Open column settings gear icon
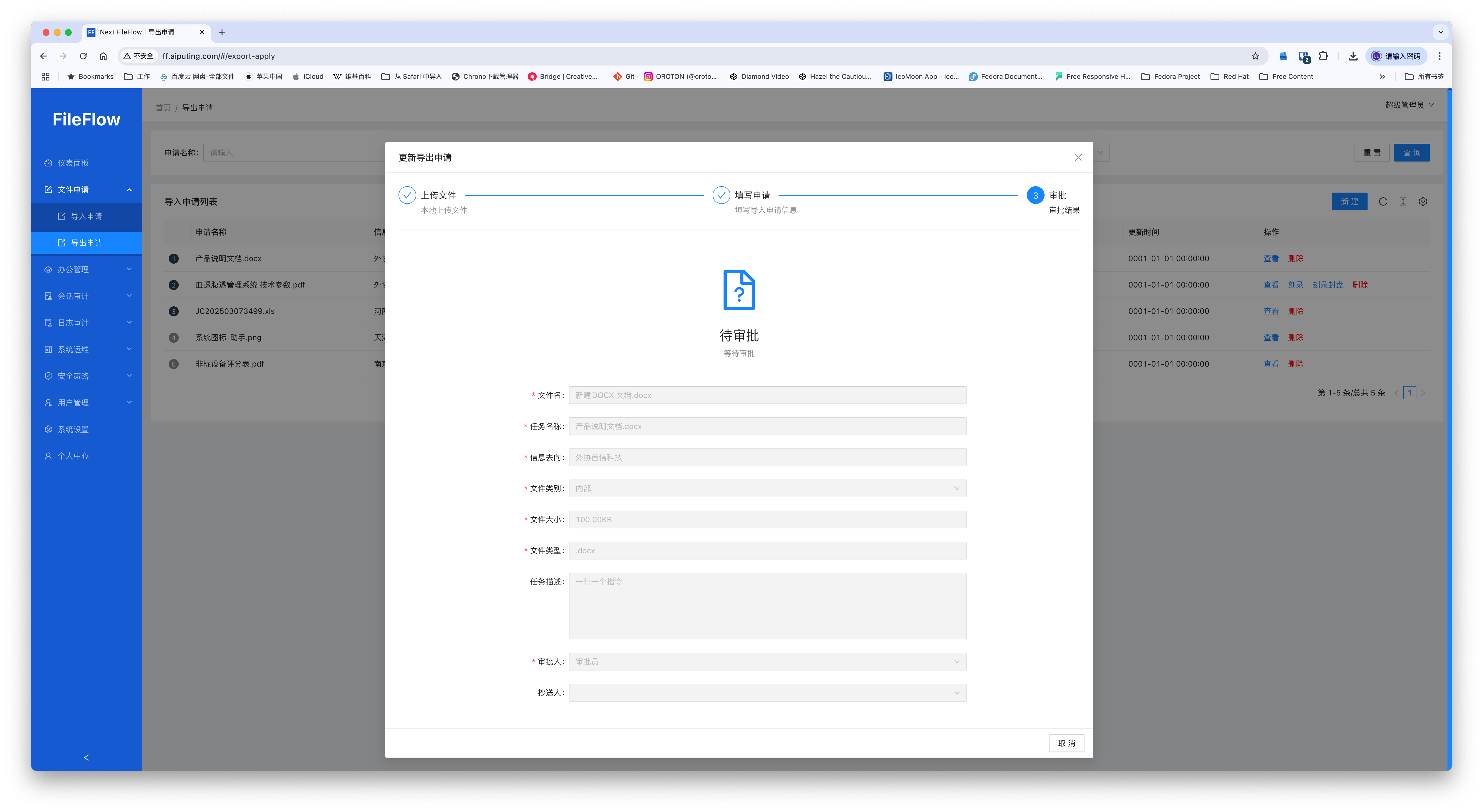 click(1423, 201)
